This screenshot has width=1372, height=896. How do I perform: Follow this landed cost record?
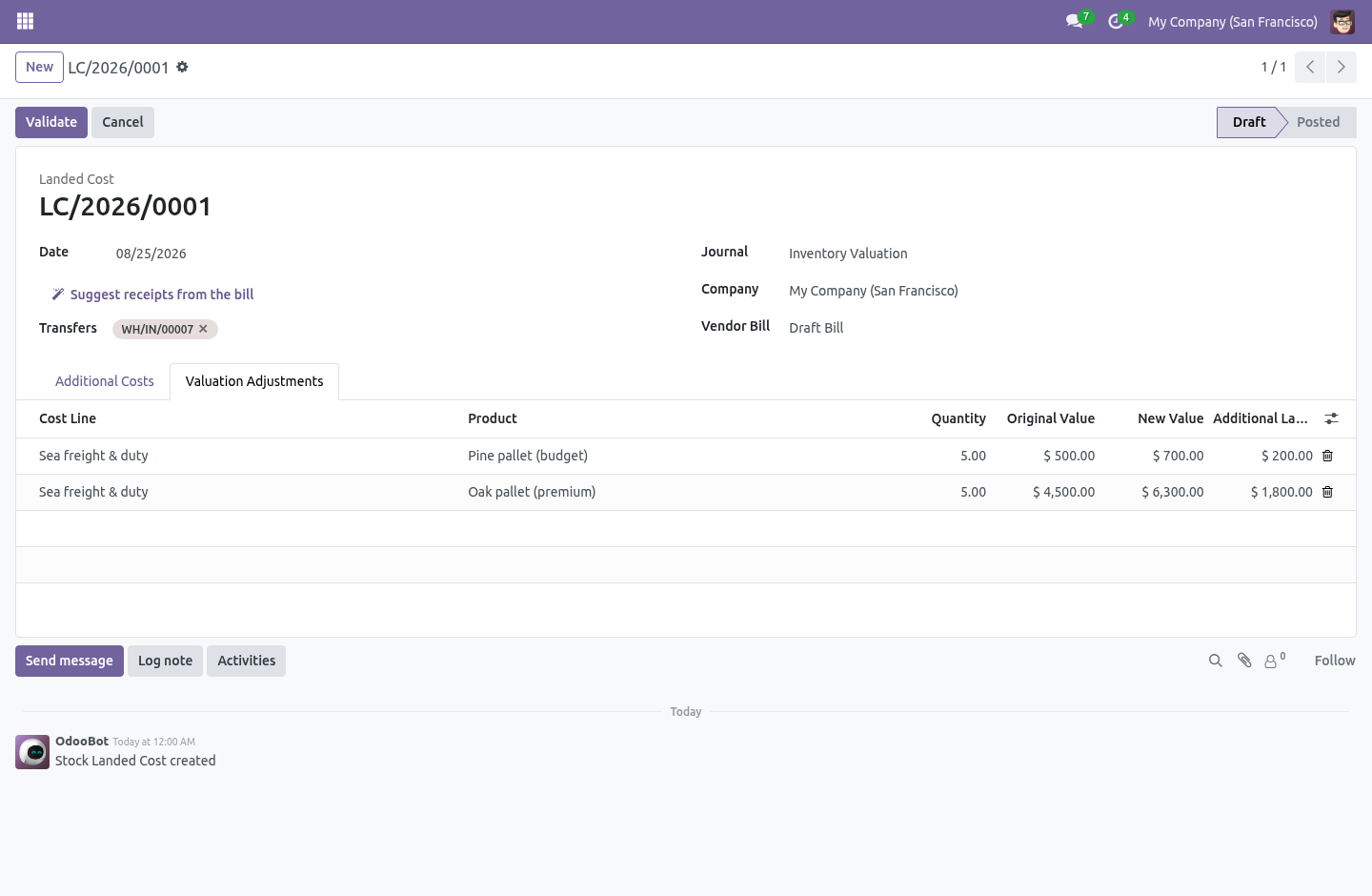tap(1335, 661)
